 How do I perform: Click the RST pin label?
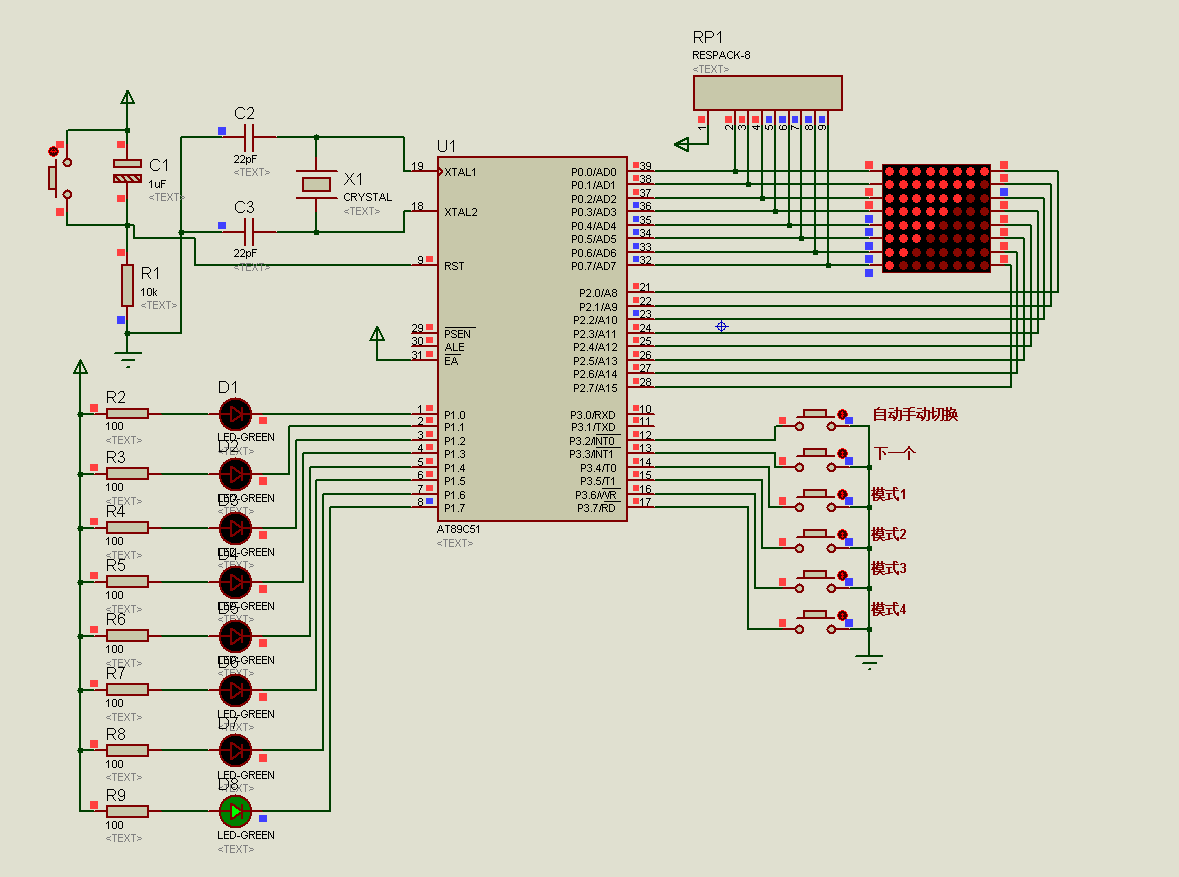pyautogui.click(x=454, y=266)
